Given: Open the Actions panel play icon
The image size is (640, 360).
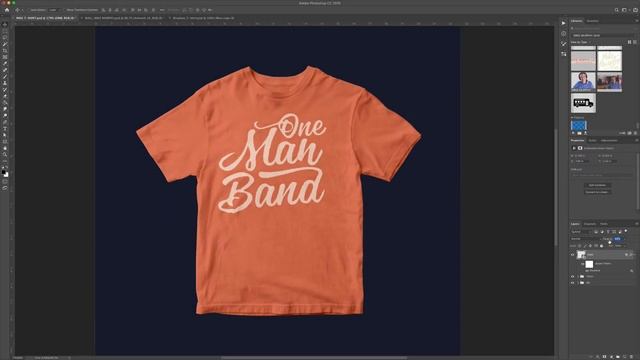Looking at the screenshot, I should 564,23.
